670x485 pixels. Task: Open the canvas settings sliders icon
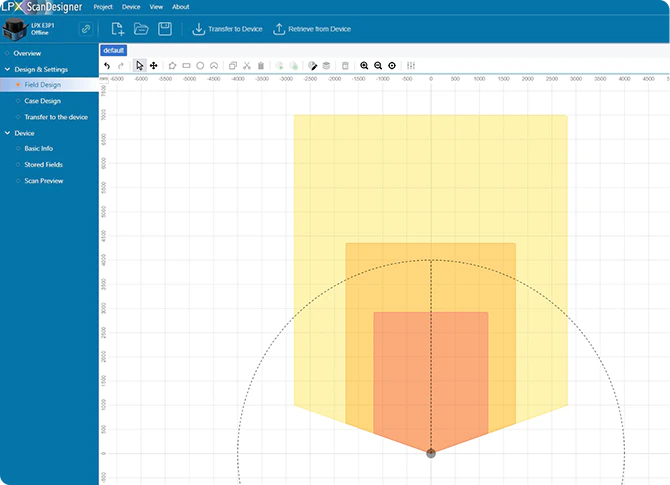(x=411, y=65)
